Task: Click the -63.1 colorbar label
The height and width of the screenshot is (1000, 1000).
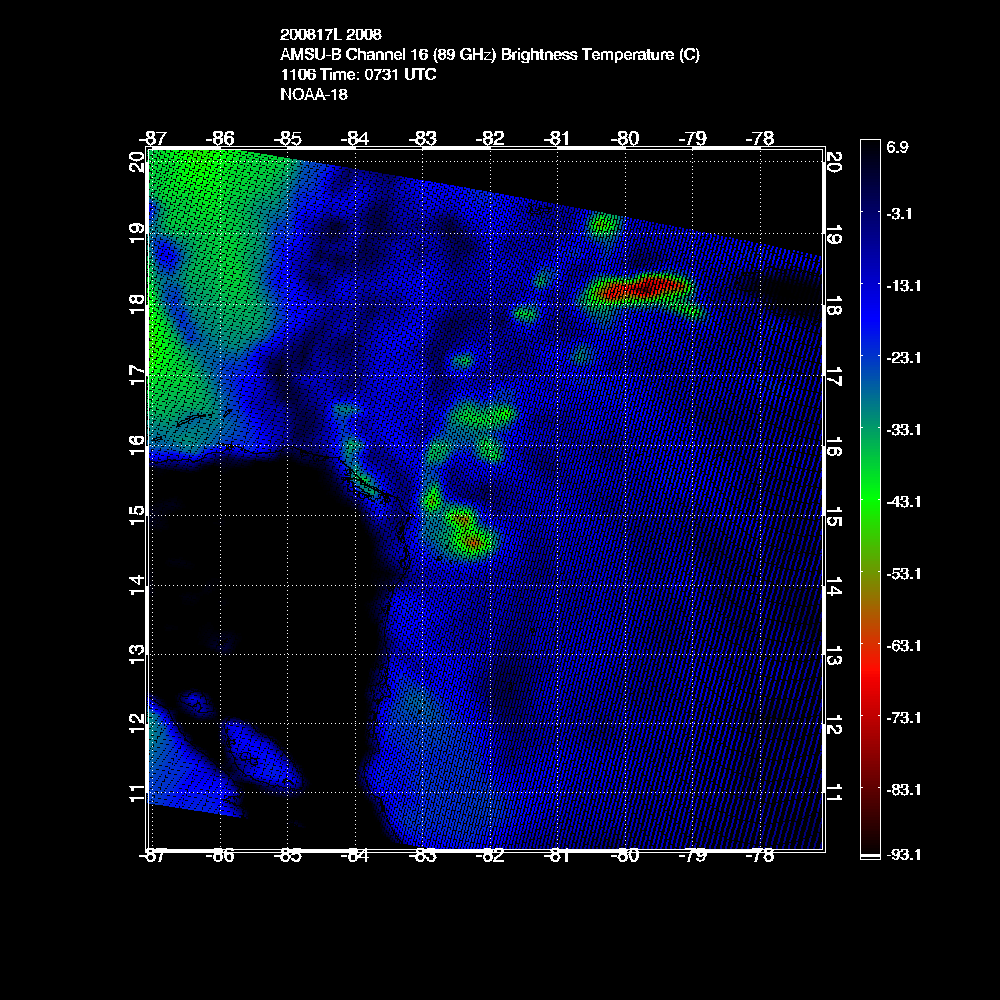Action: click(903, 646)
